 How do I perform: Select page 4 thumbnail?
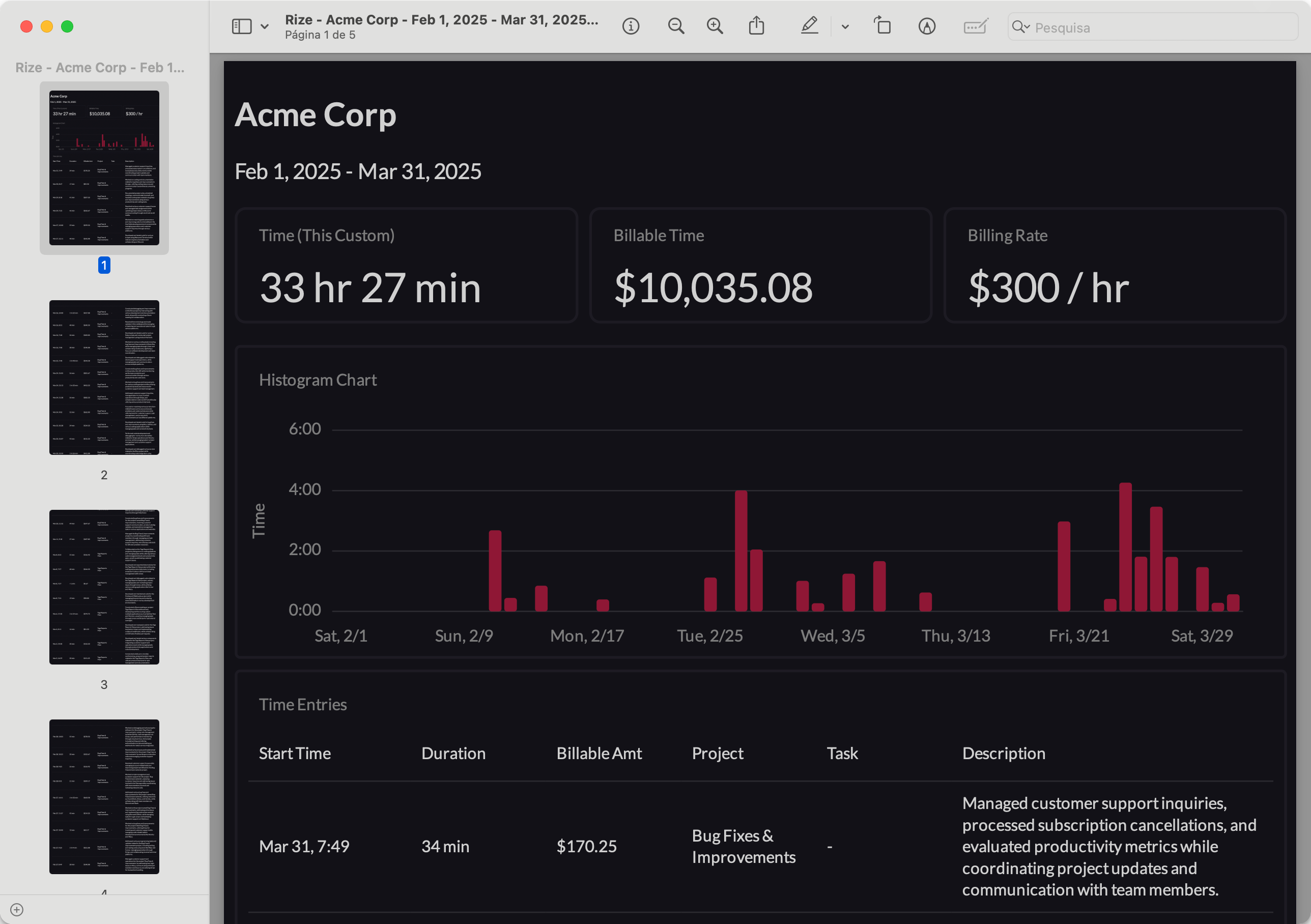coord(104,796)
